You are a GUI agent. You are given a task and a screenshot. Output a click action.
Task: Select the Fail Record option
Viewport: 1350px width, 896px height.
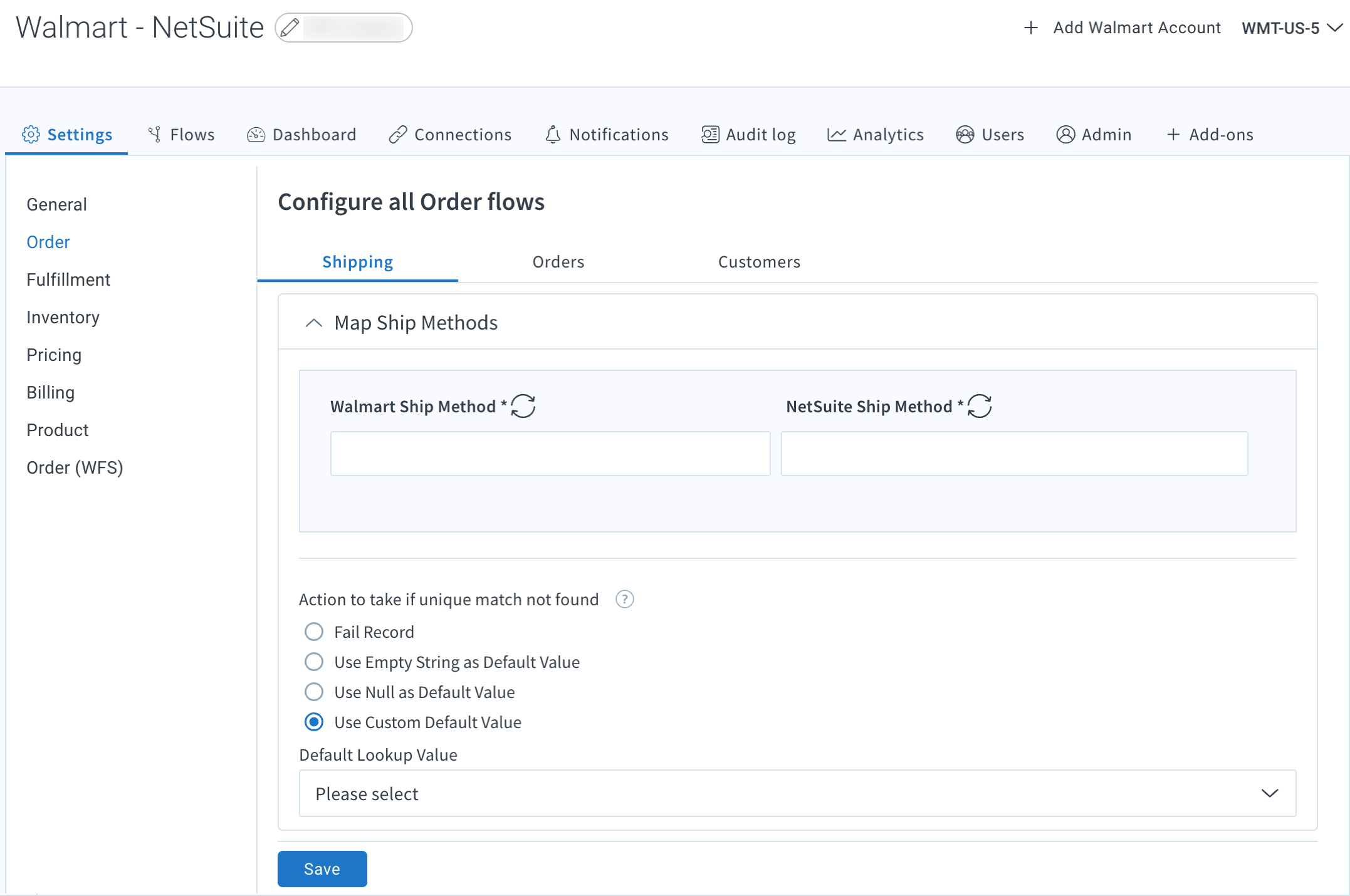click(x=314, y=632)
